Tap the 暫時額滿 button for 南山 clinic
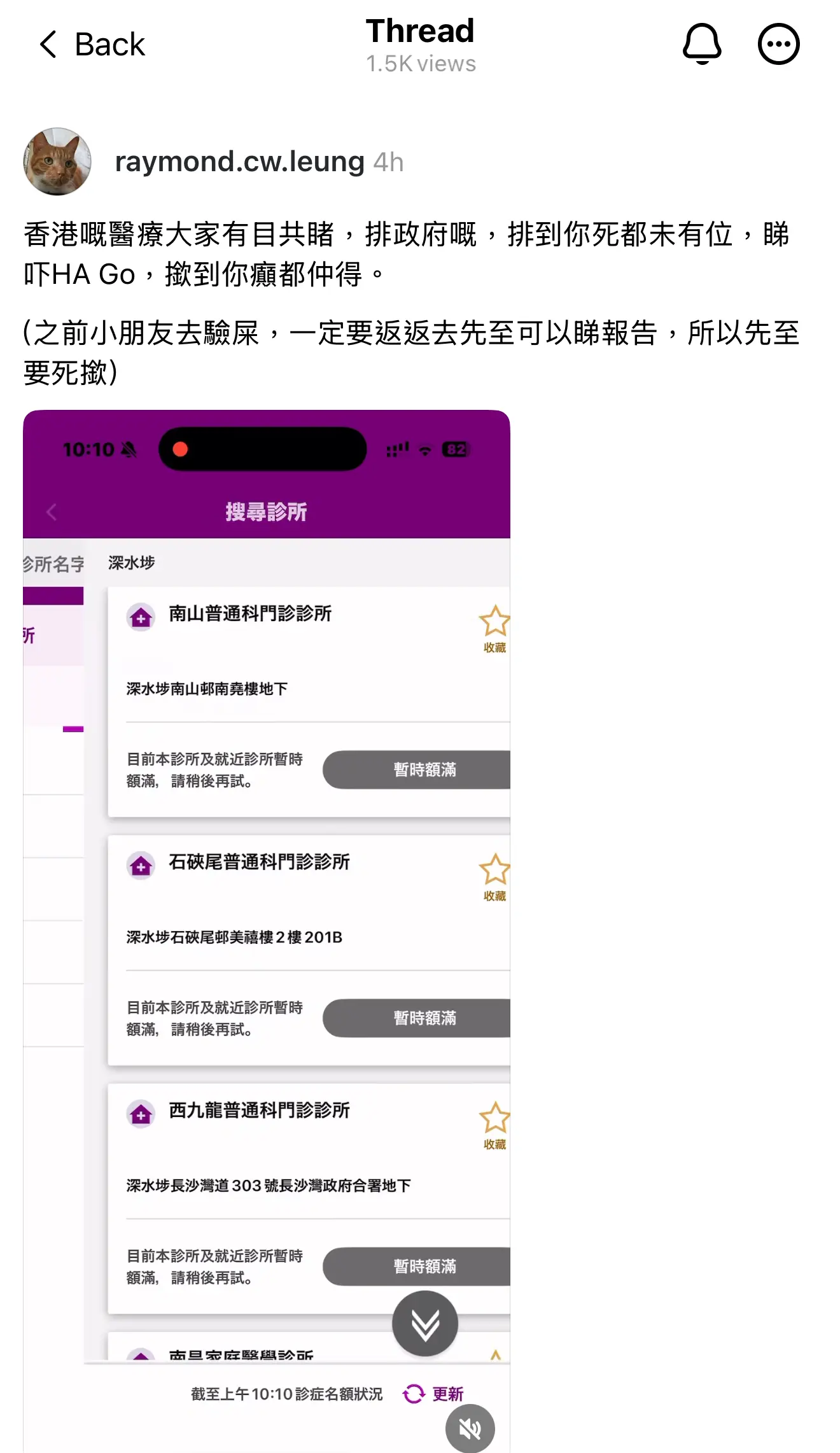The height and width of the screenshot is (1453, 840). point(417,769)
